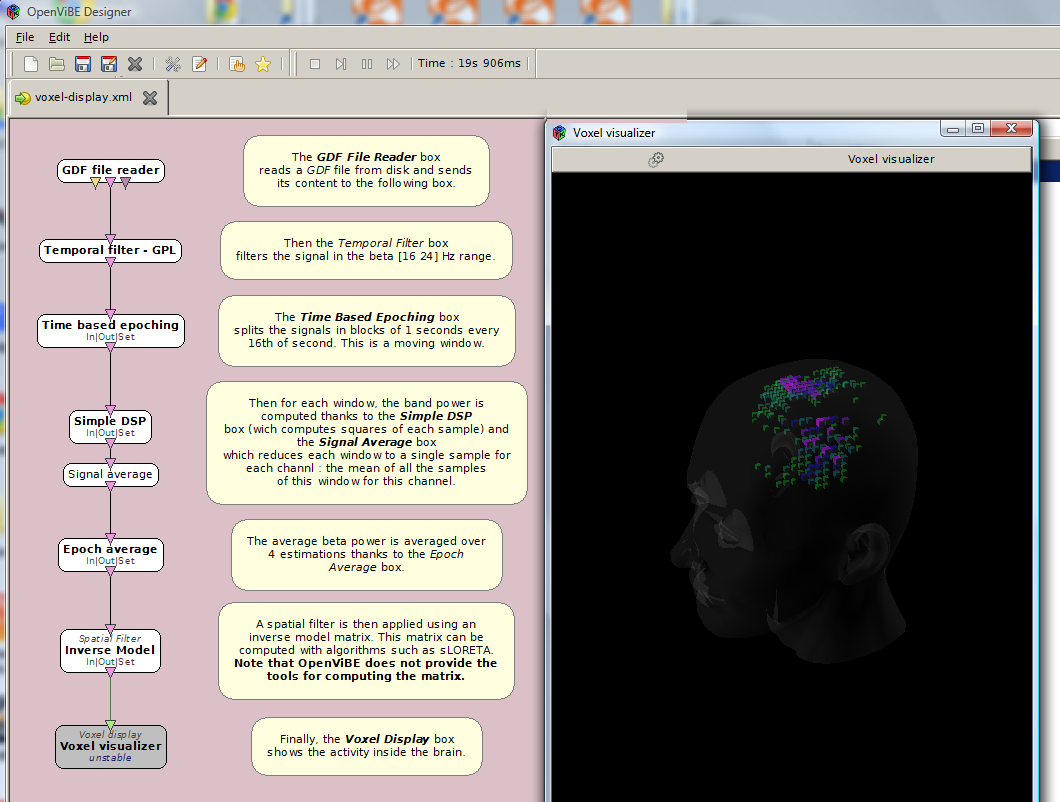Switch to the voxel-display.xml tab
This screenshot has width=1060, height=802.
[x=85, y=97]
